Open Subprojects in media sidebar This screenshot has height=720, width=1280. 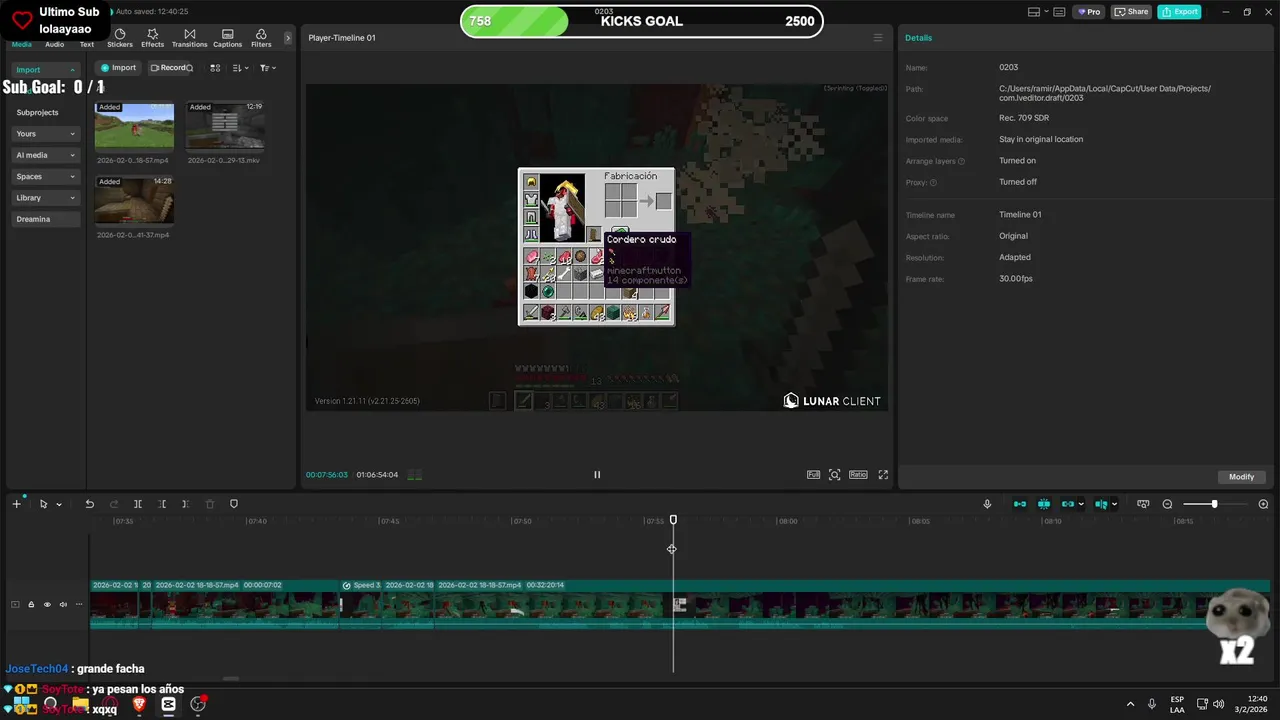click(38, 112)
